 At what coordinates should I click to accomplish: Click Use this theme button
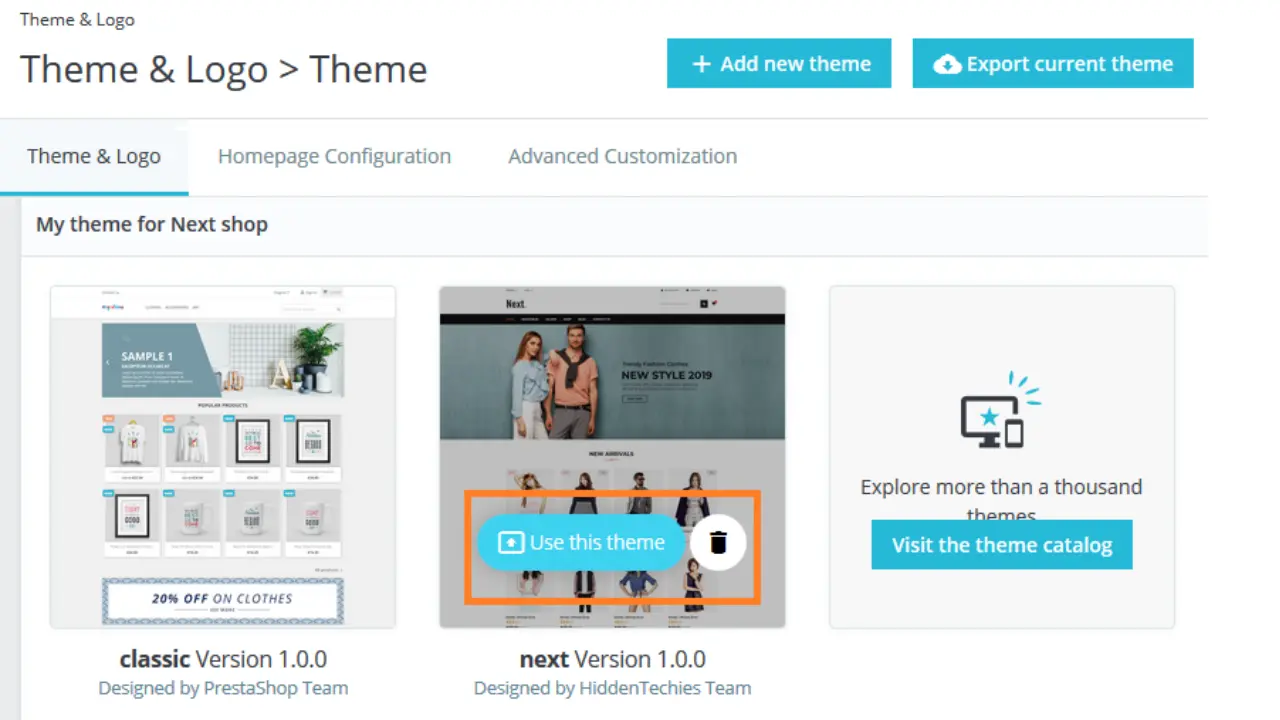[x=581, y=542]
